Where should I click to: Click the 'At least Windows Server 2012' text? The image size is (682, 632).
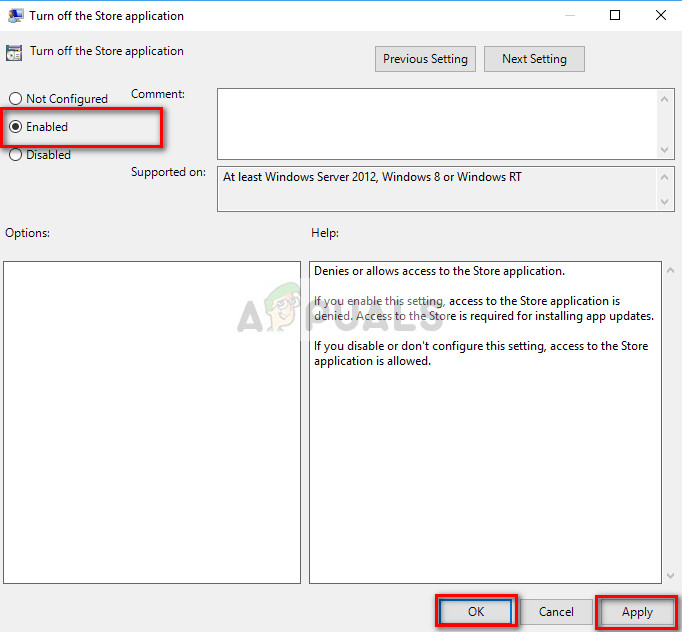(x=372, y=177)
